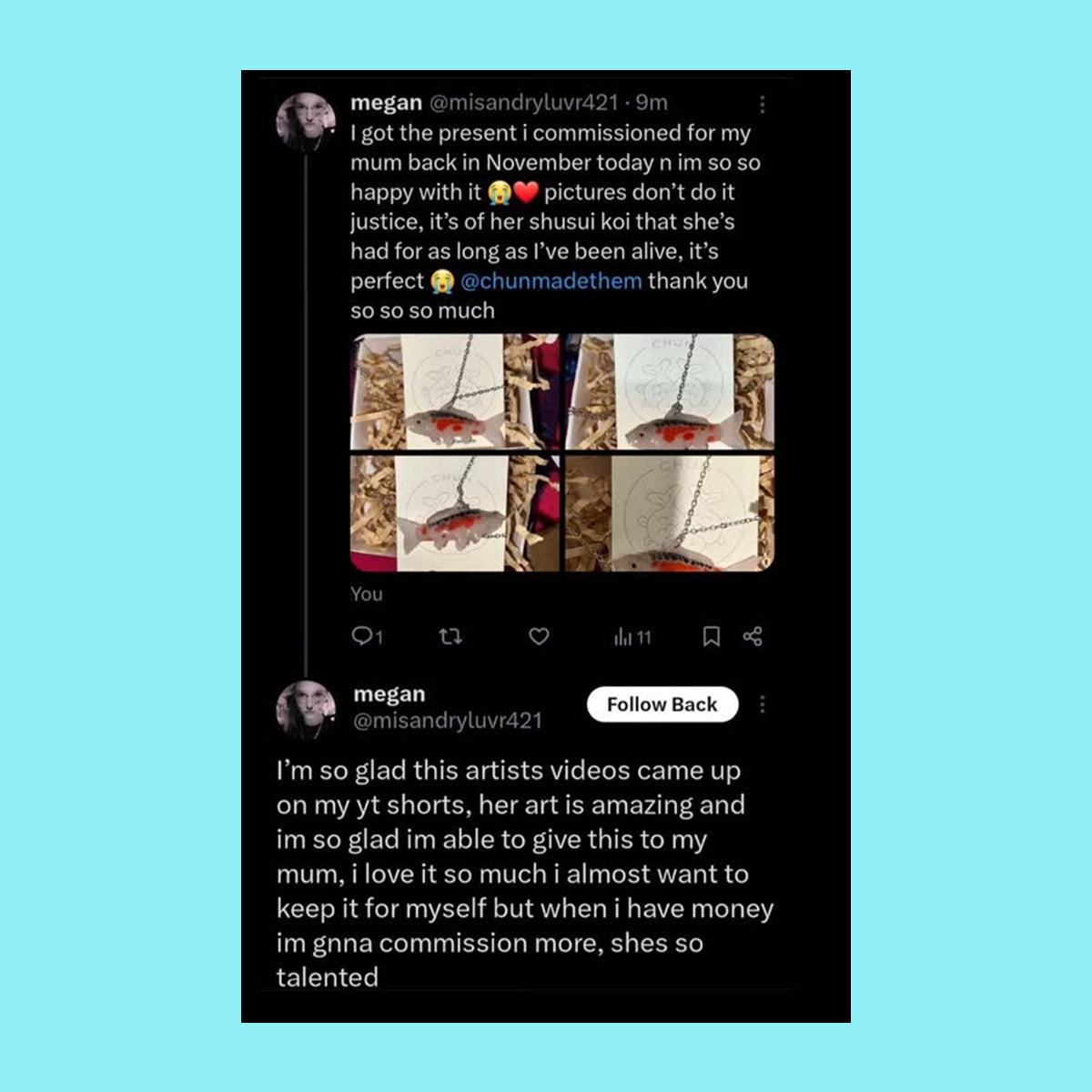Click the Follow Back button

point(662,704)
